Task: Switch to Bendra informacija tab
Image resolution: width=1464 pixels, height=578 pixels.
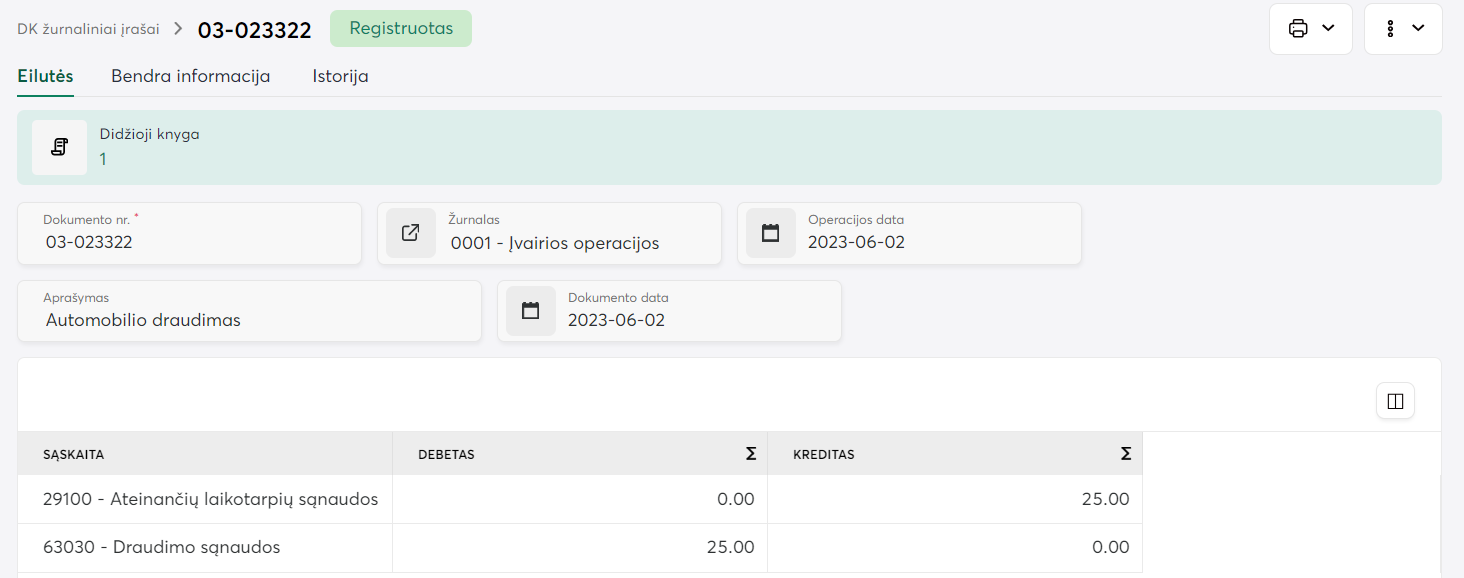Action: coord(191,76)
